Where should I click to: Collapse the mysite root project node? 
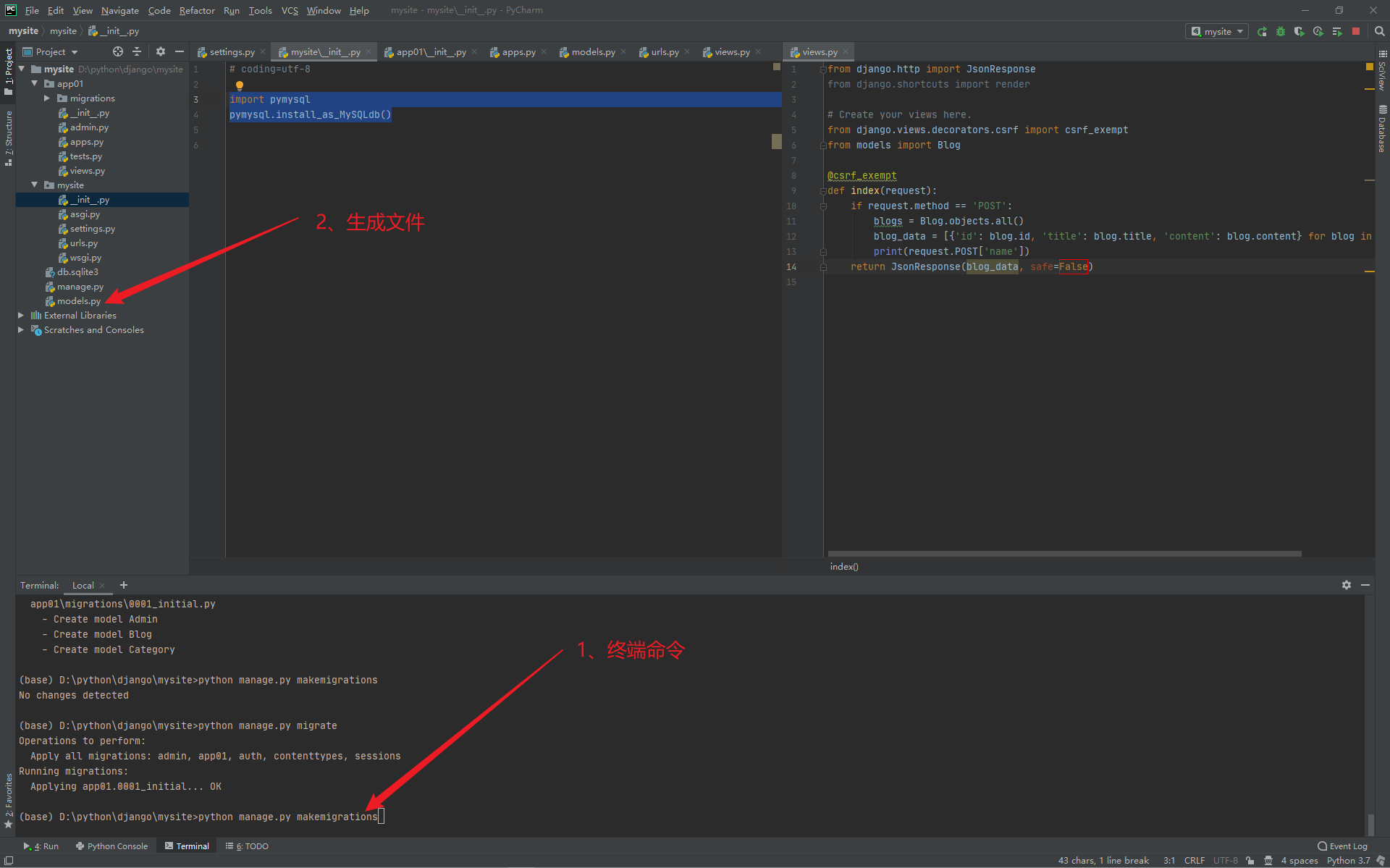22,69
